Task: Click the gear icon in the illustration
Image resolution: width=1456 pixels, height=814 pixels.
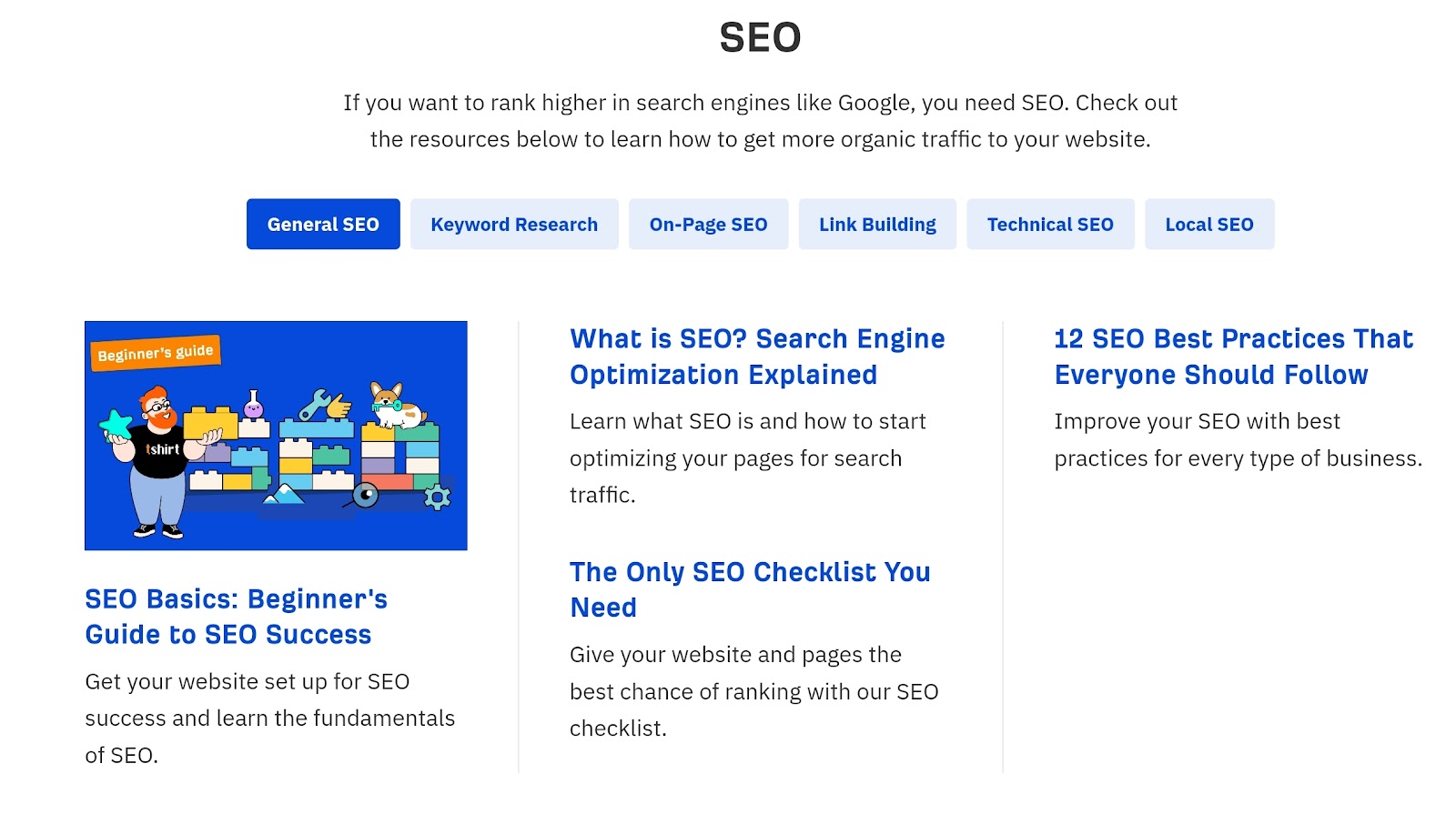Action: coord(438,497)
